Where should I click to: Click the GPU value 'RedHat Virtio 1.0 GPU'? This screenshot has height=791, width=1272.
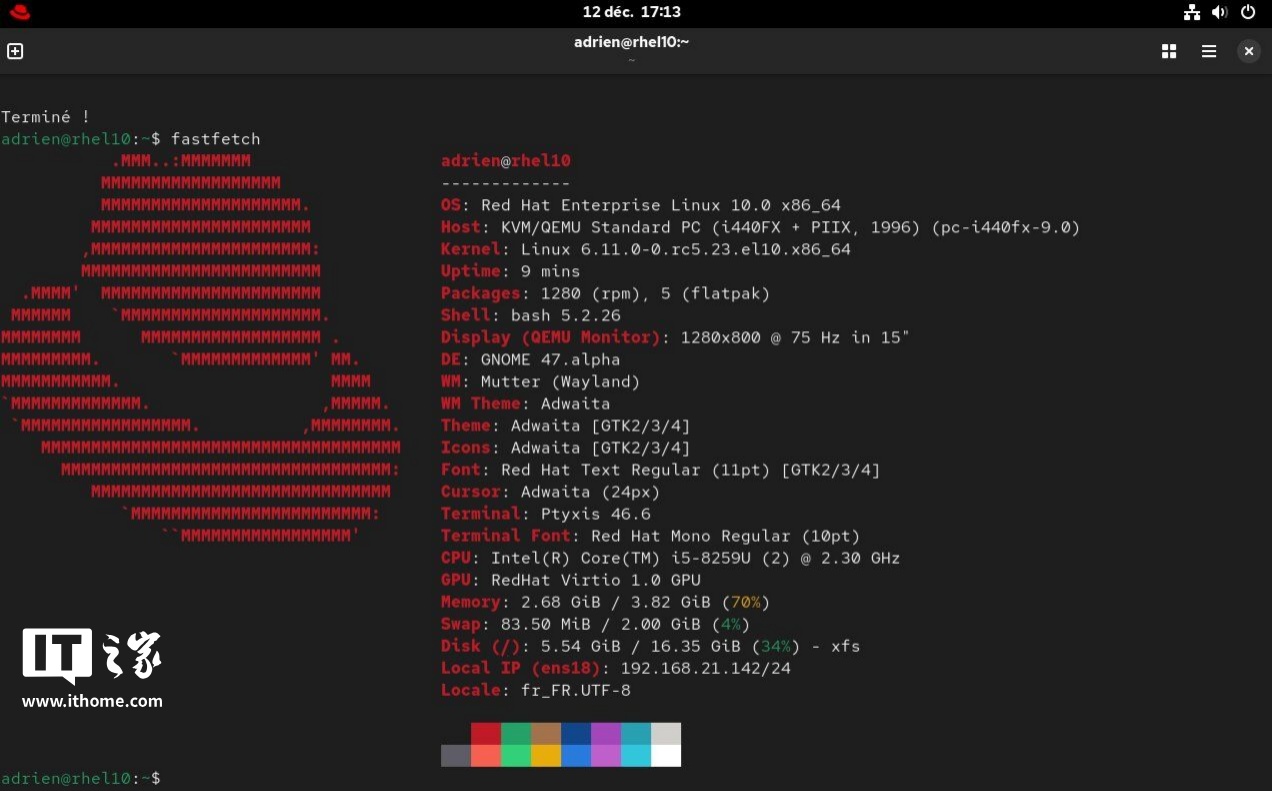(596, 580)
